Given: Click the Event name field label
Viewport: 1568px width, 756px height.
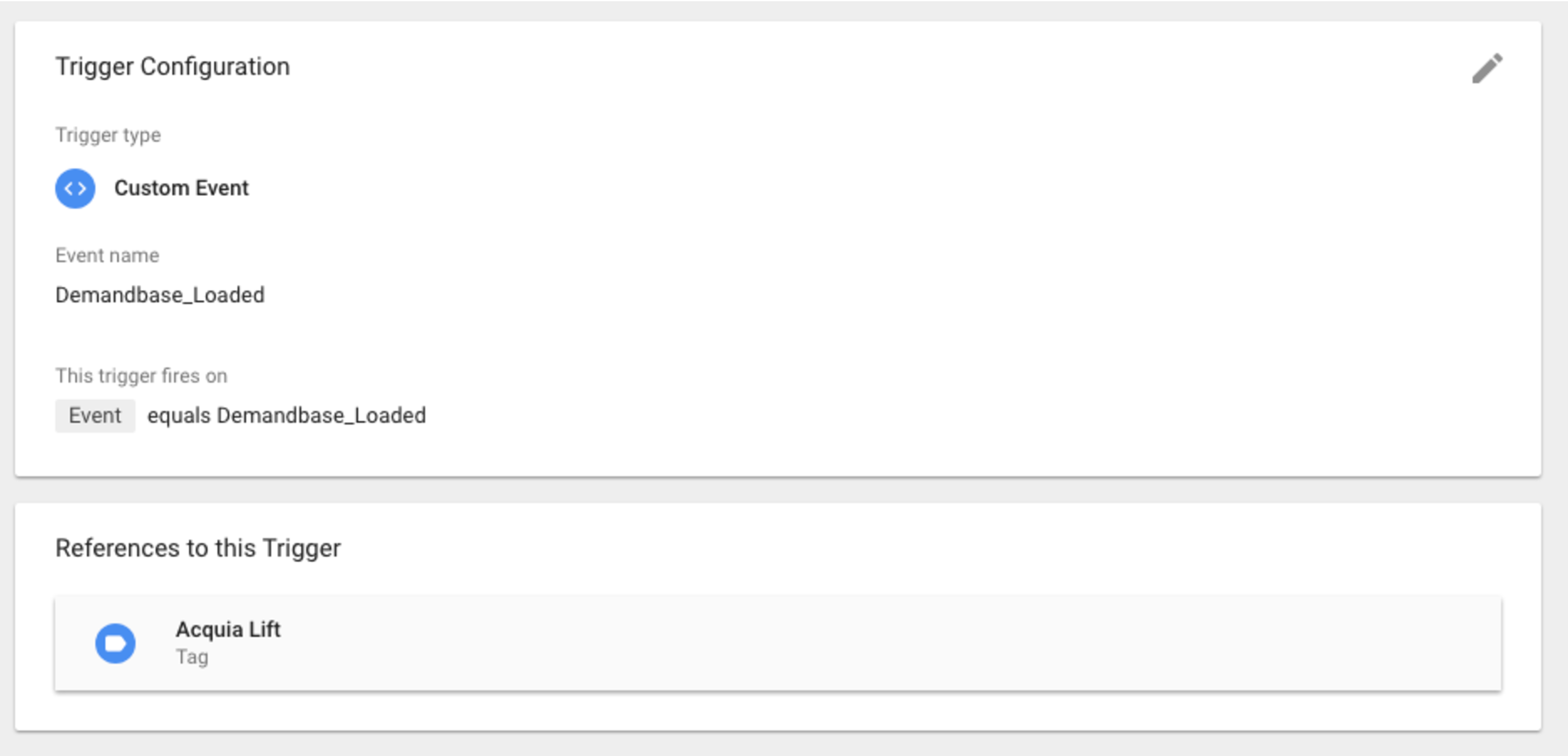Looking at the screenshot, I should (107, 256).
